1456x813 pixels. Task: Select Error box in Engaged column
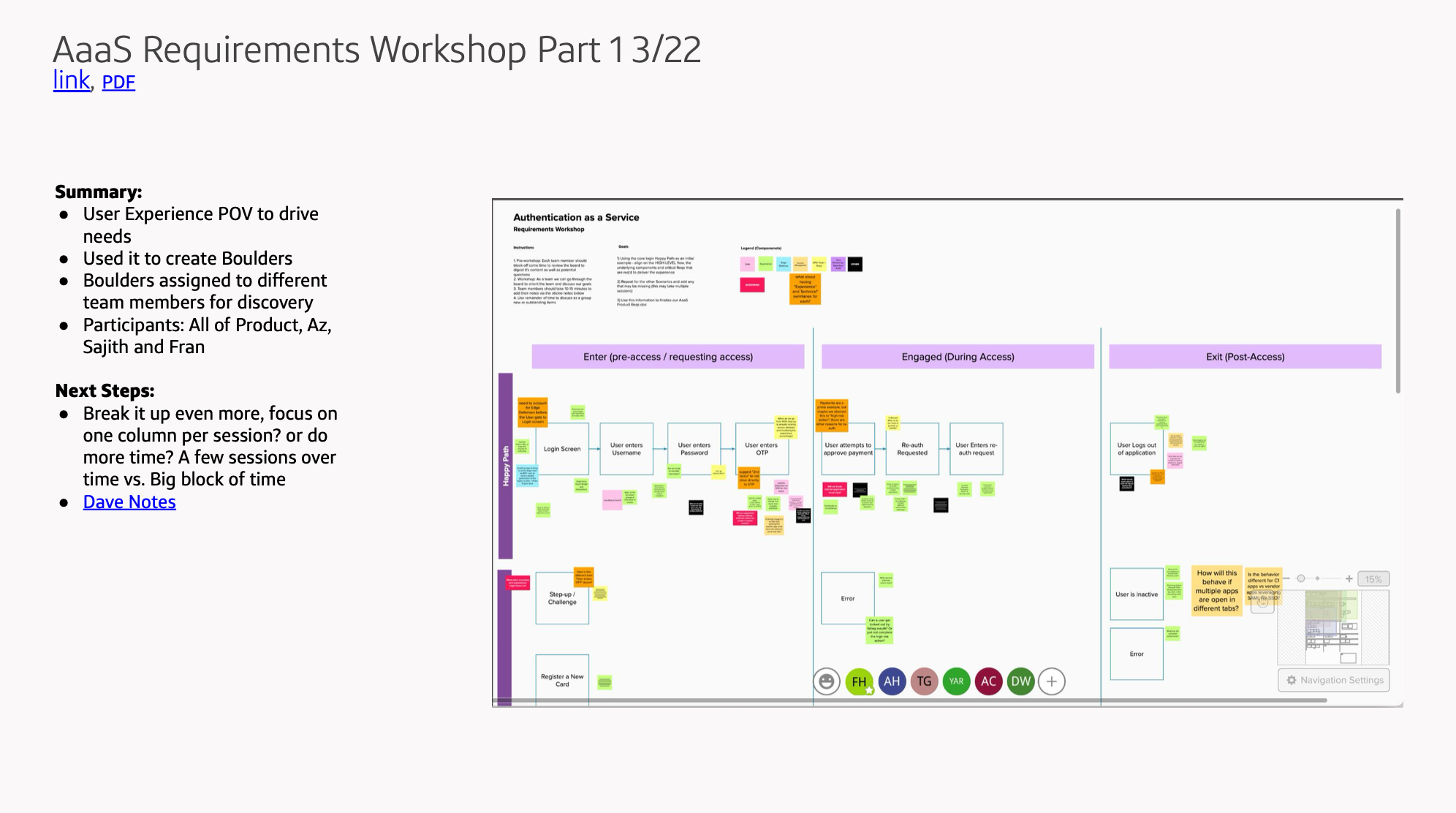(848, 598)
